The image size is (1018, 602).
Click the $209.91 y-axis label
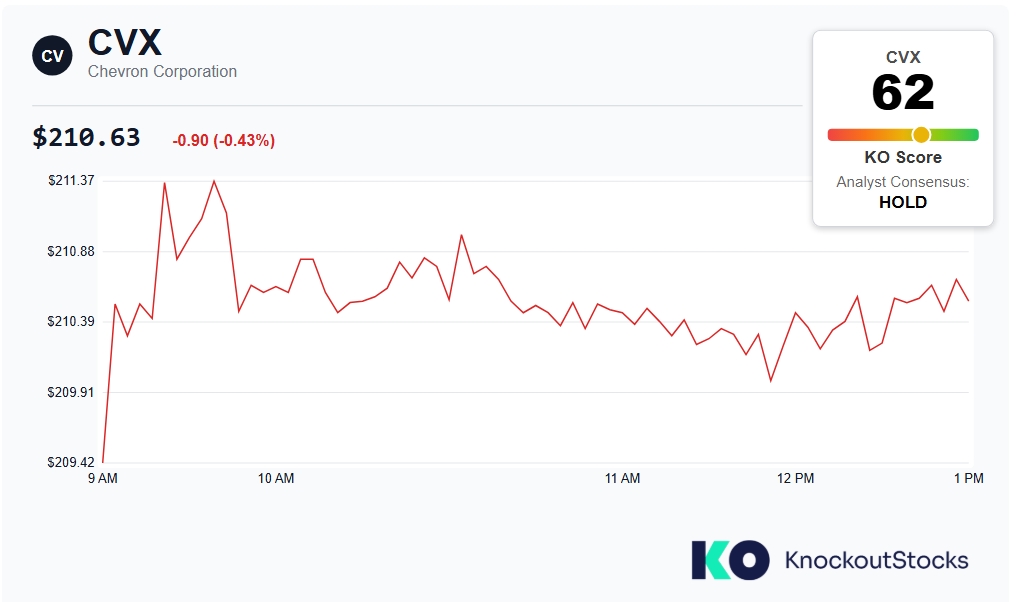click(71, 392)
